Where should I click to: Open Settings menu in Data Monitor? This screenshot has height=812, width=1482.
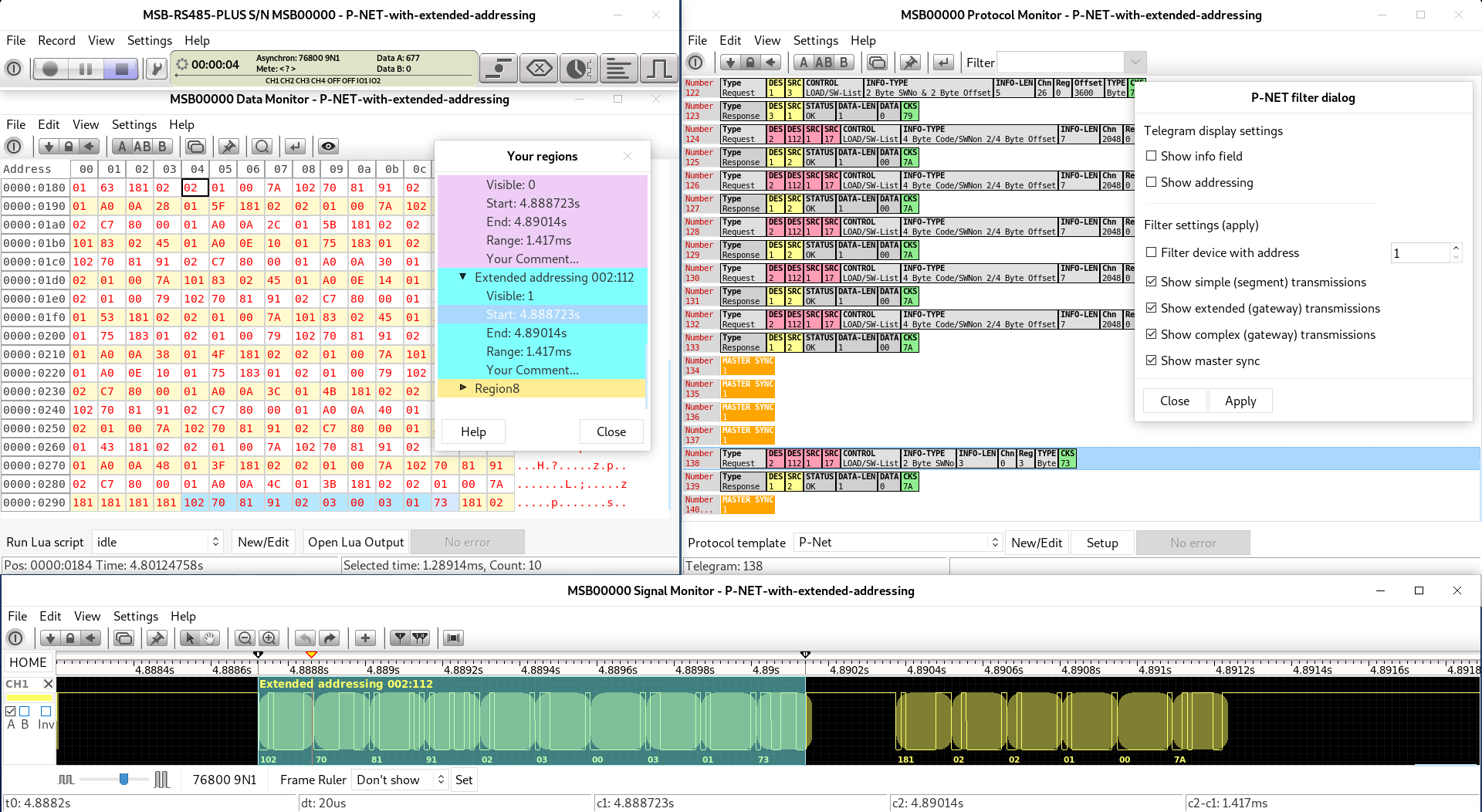click(x=134, y=125)
